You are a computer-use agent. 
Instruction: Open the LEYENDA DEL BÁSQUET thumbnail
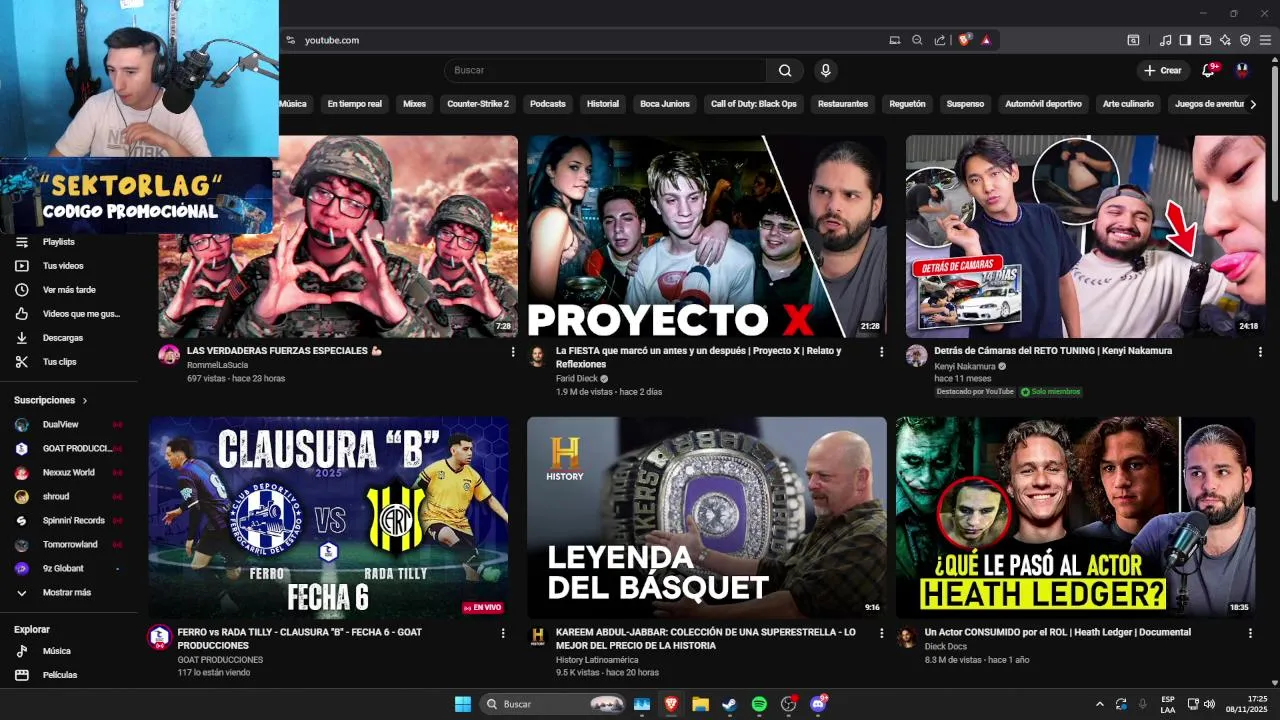(x=707, y=518)
